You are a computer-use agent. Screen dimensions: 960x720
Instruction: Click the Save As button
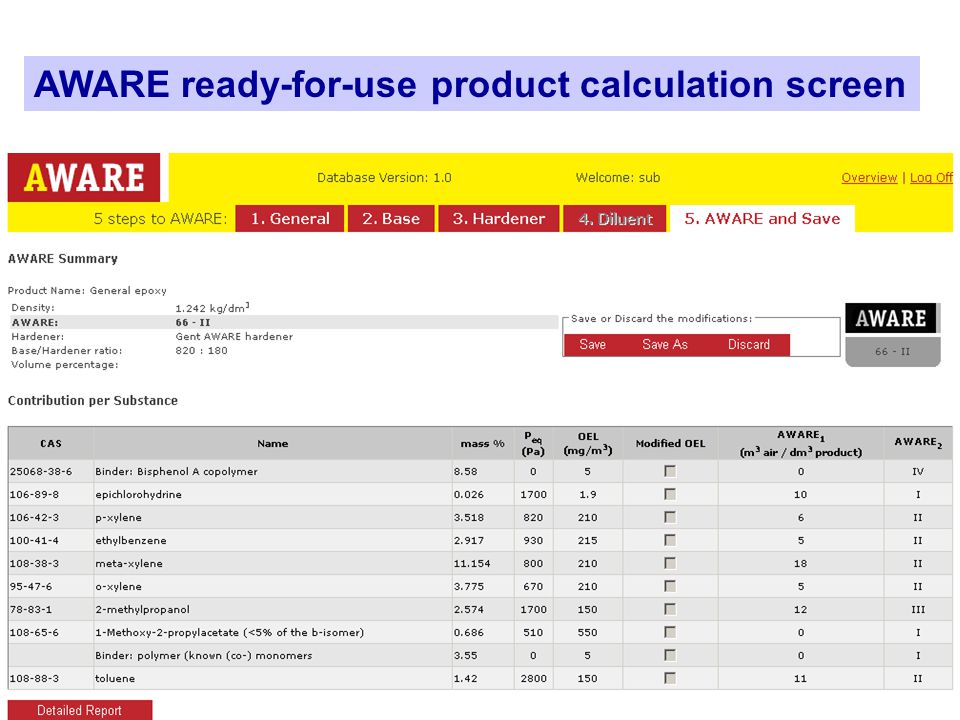[665, 345]
